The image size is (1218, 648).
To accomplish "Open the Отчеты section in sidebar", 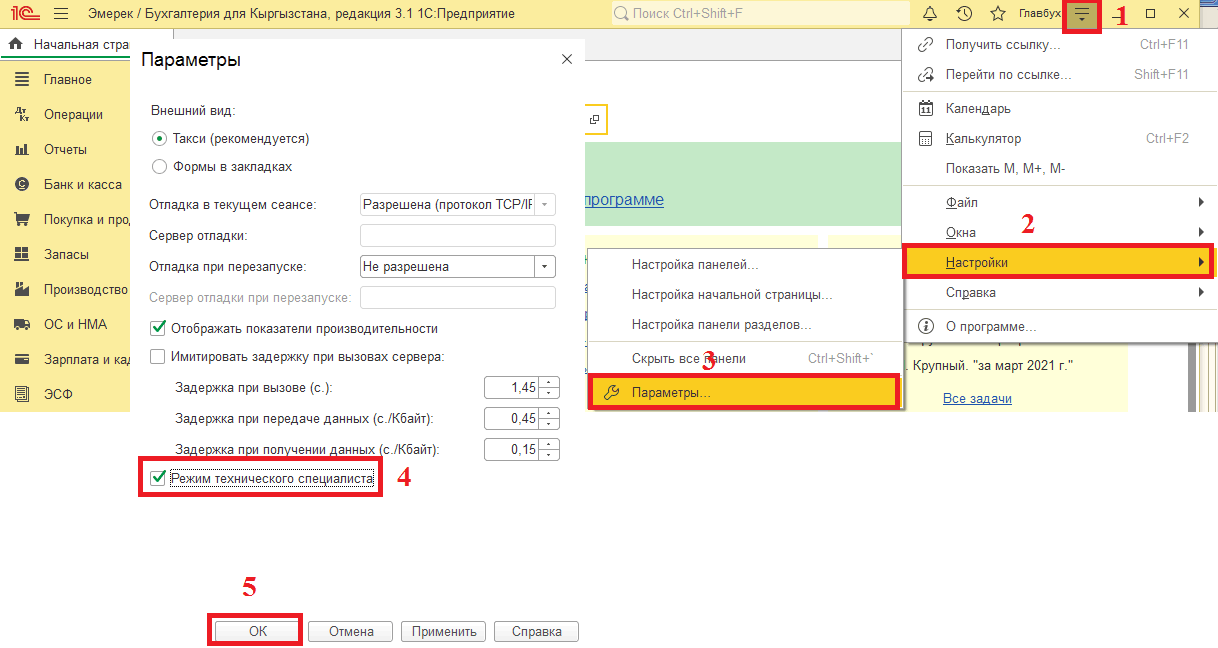I will pyautogui.click(x=65, y=150).
